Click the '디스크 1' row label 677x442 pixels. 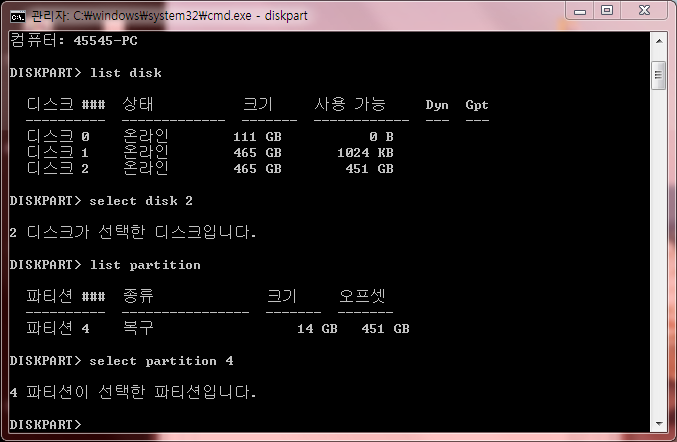pos(58,152)
